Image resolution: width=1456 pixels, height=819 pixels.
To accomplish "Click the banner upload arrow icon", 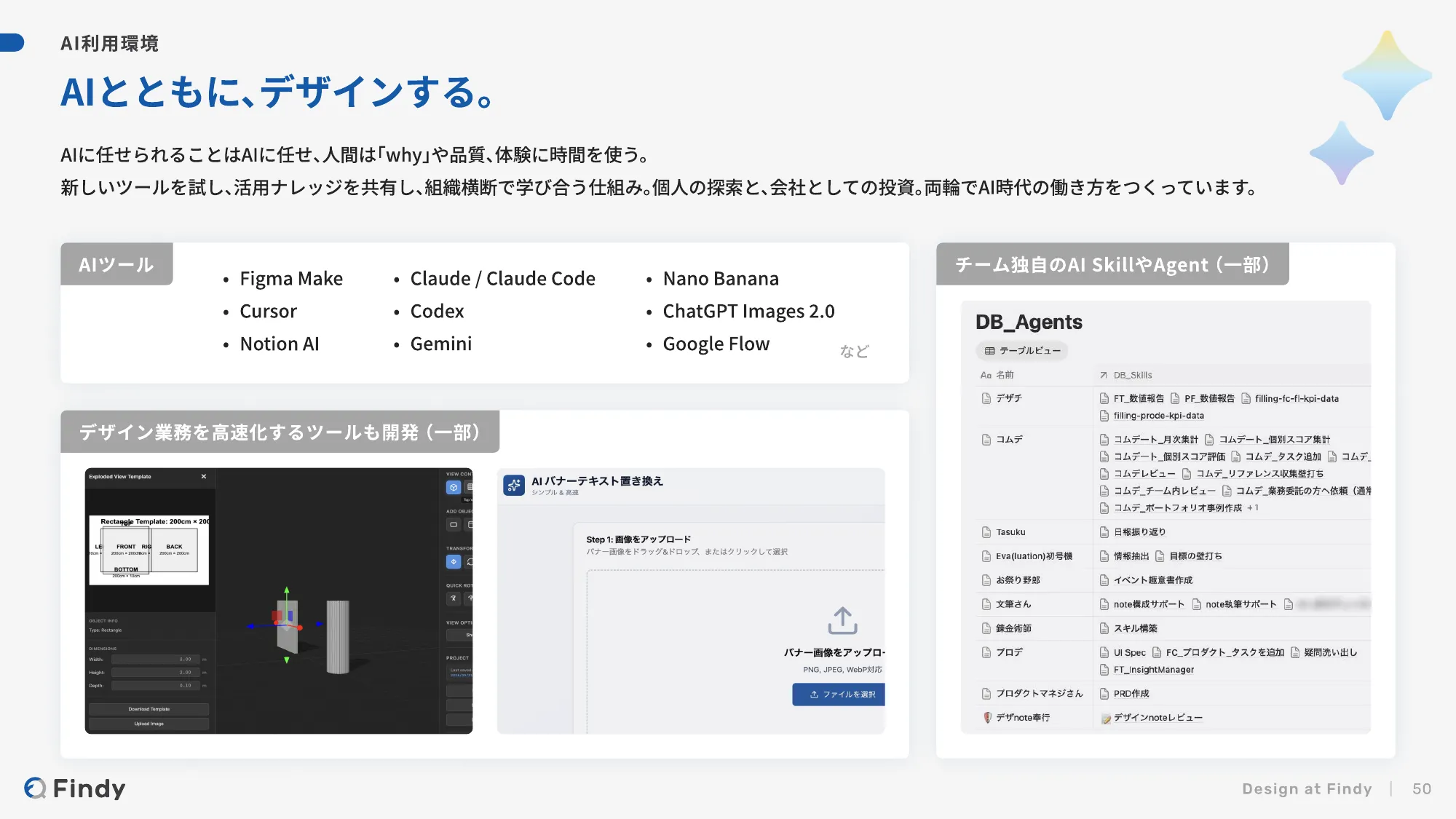I will coord(842,620).
